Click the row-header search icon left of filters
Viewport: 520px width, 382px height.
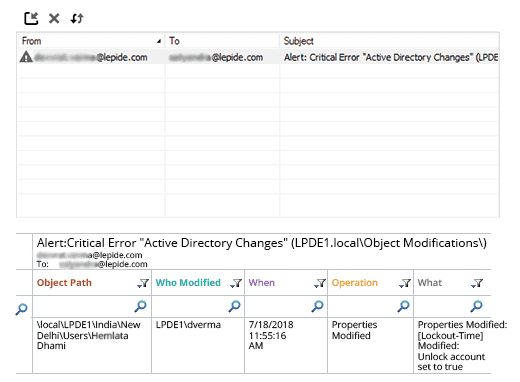[x=22, y=309]
